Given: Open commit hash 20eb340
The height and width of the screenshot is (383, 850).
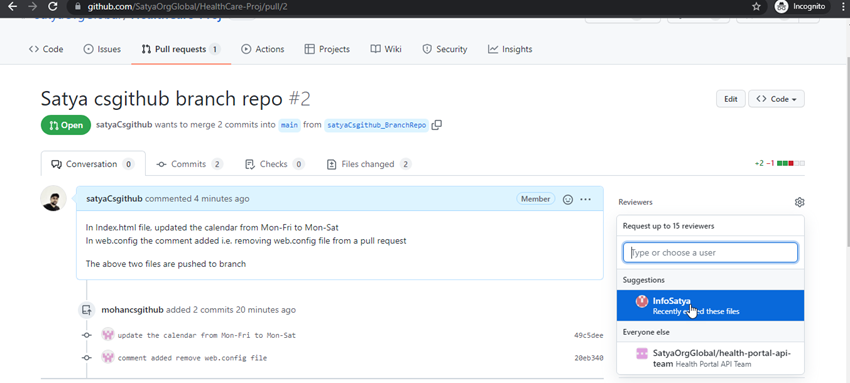Looking at the screenshot, I should pos(589,358).
